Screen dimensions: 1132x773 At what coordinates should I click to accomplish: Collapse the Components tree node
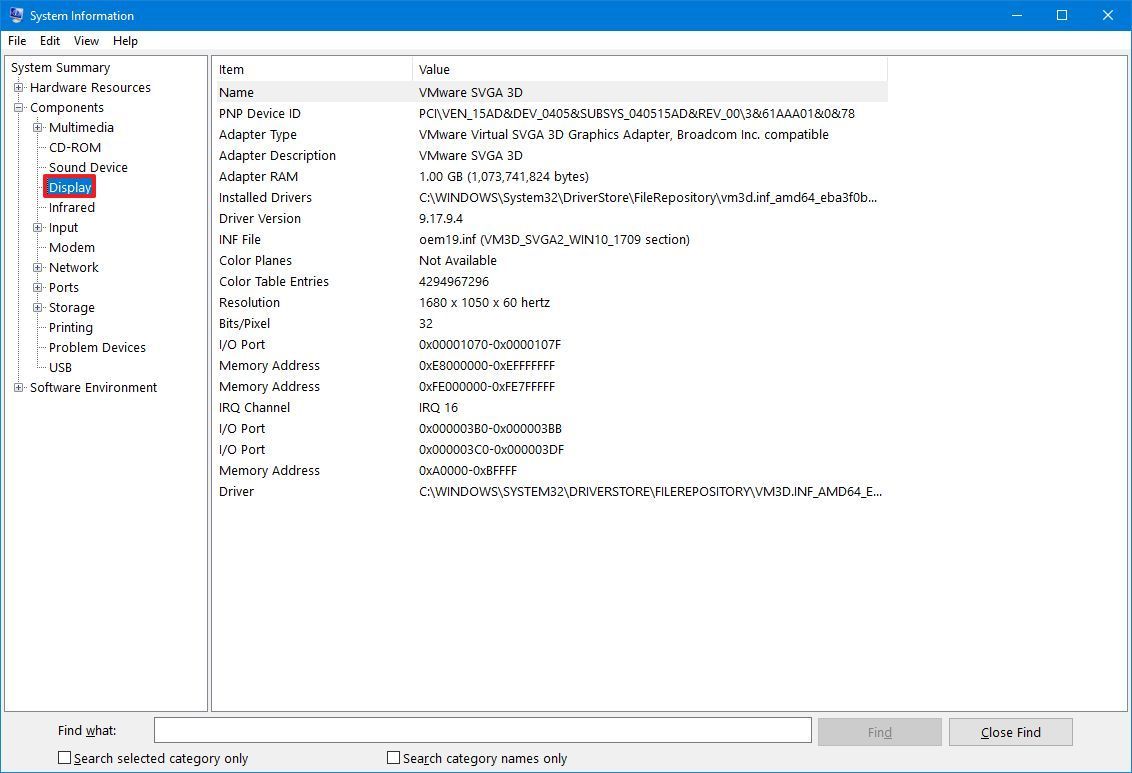coord(17,107)
